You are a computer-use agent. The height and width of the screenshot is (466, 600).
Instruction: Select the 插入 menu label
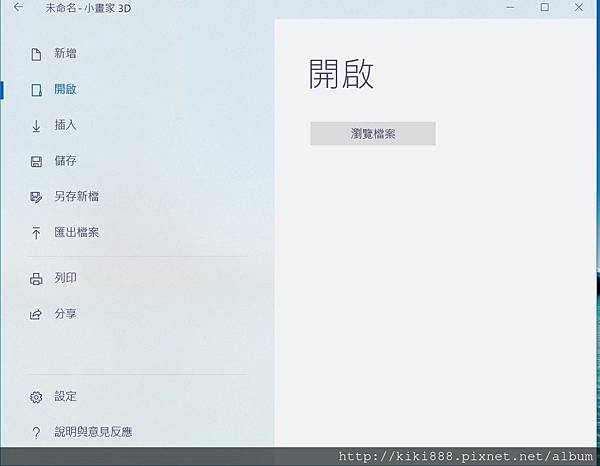point(65,125)
